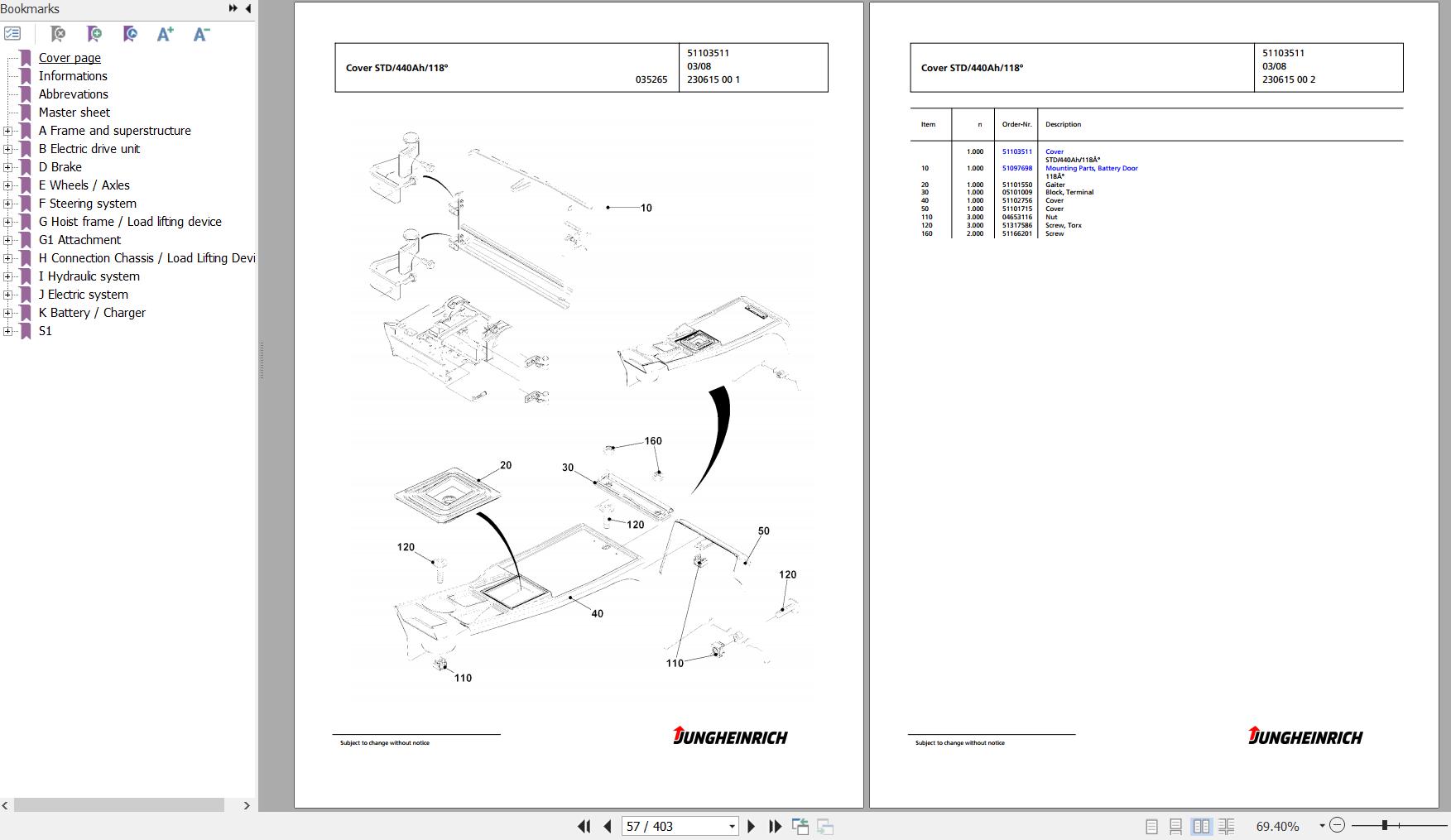Viewport: 1451px width, 840px height.
Task: Adjust the zoom slider handle
Action: click(x=1385, y=825)
